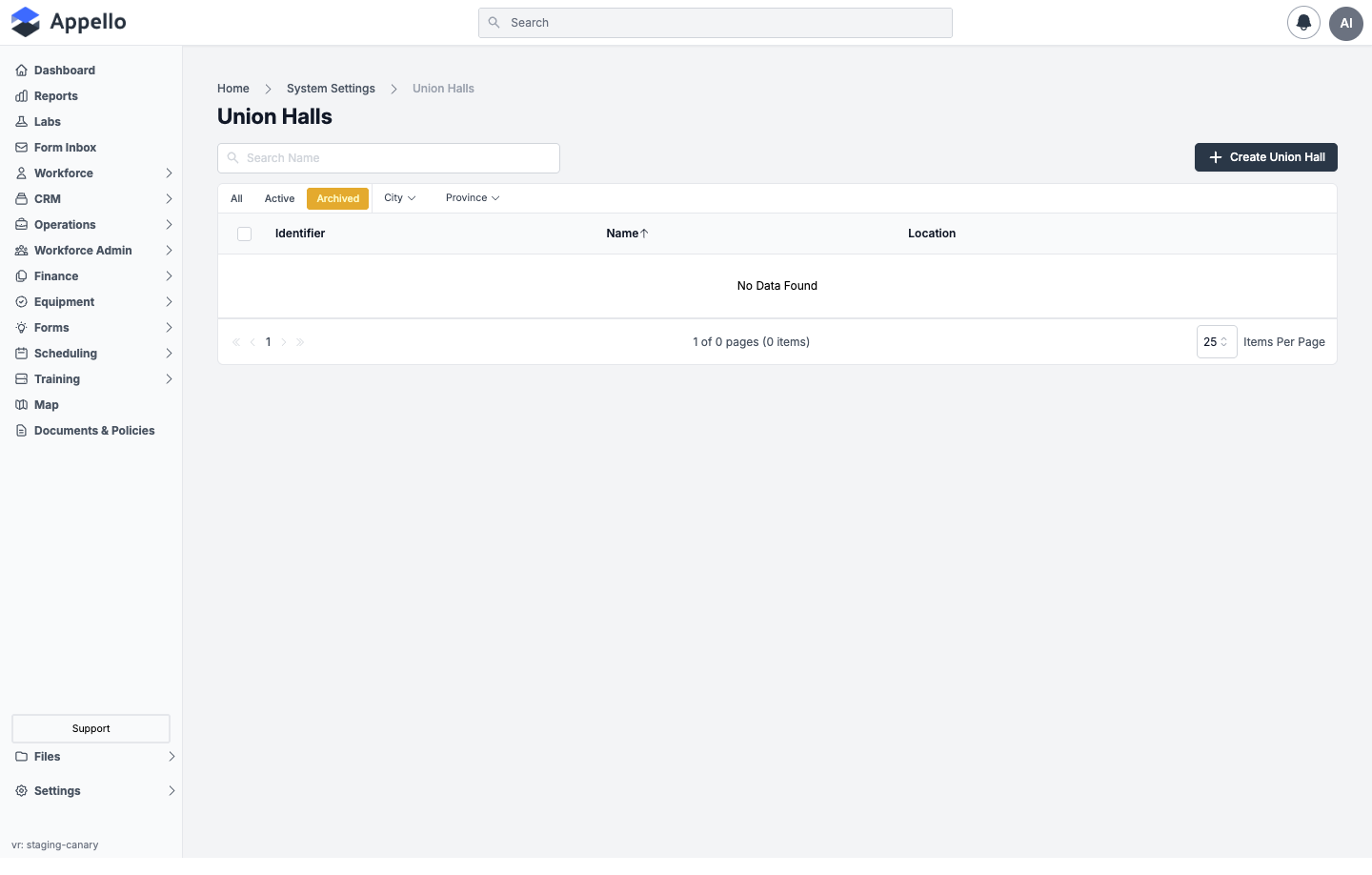Open the AI user avatar menu
The height and width of the screenshot is (875, 1372).
pyautogui.click(x=1346, y=23)
